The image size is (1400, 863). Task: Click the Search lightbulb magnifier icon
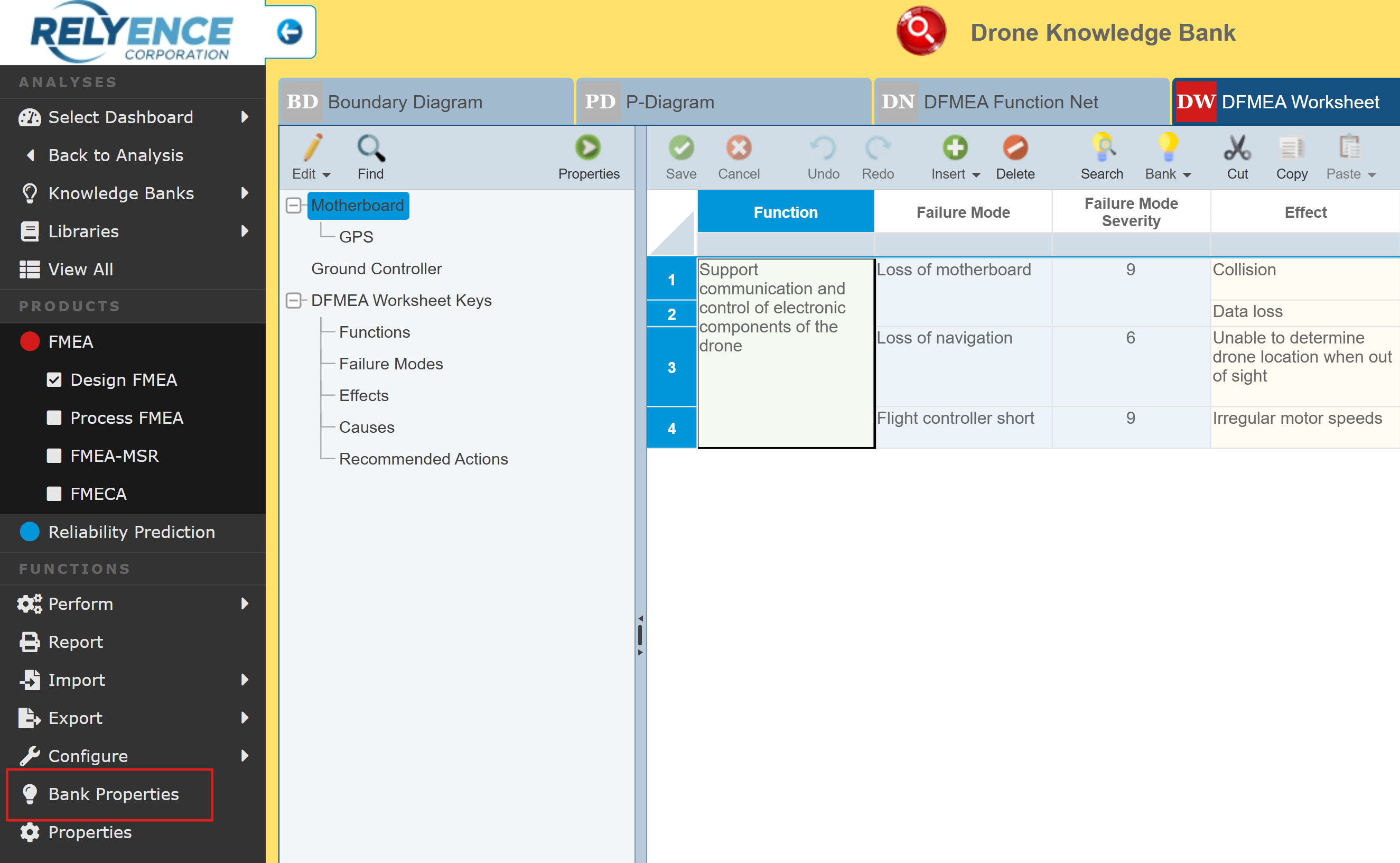(1102, 149)
